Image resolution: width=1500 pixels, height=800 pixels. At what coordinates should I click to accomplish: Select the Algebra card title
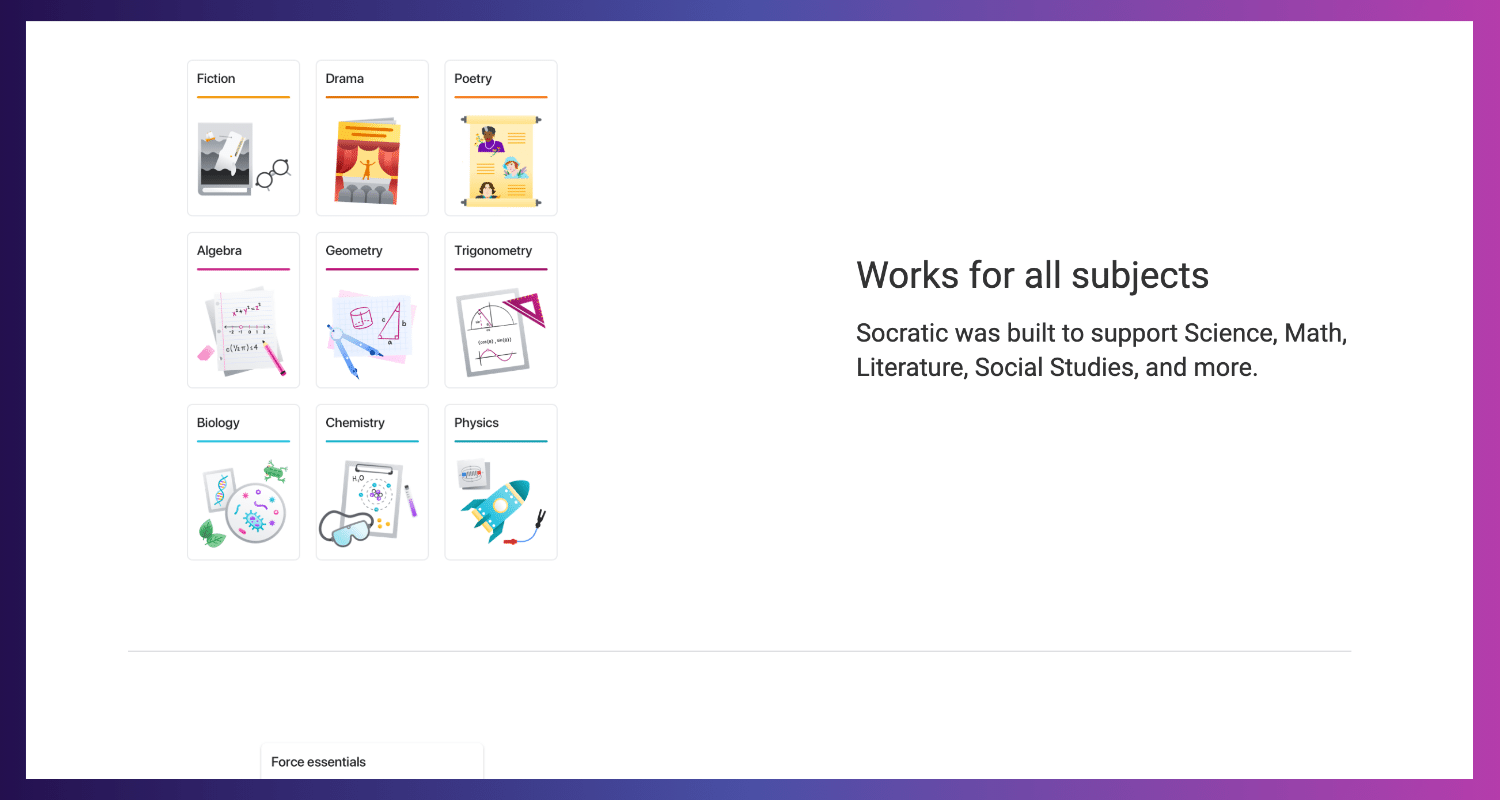(219, 251)
